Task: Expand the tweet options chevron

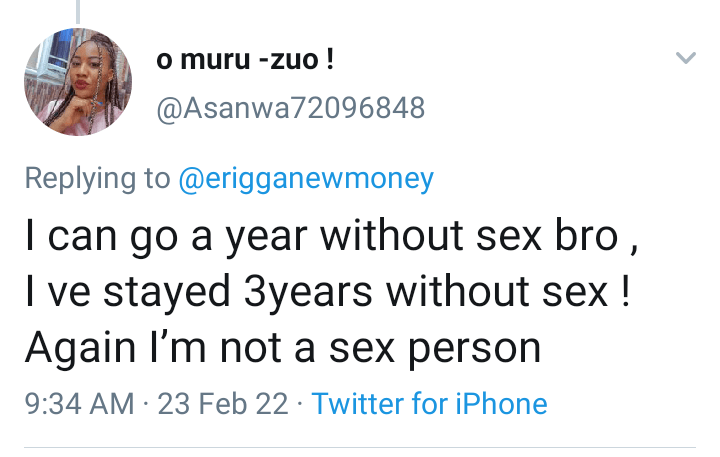Action: pos(685,59)
